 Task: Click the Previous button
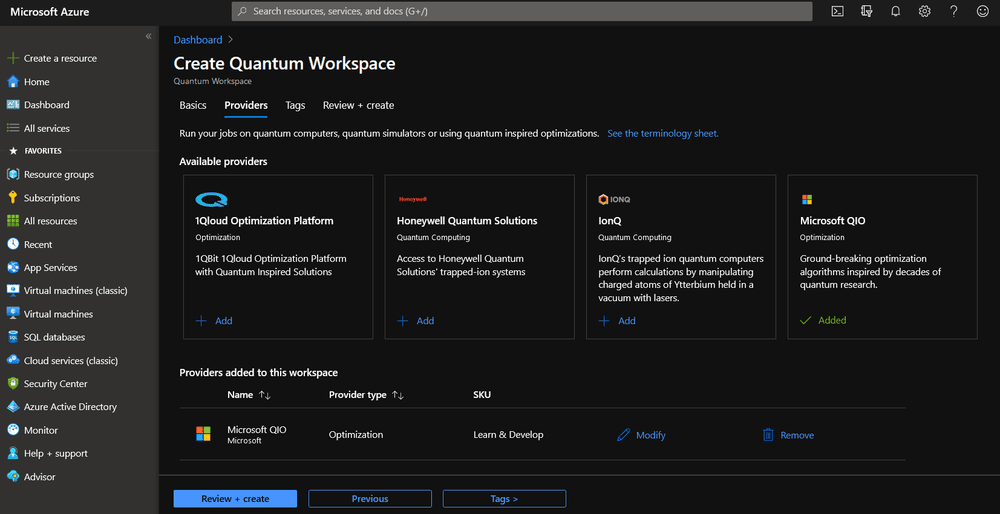[x=370, y=499]
